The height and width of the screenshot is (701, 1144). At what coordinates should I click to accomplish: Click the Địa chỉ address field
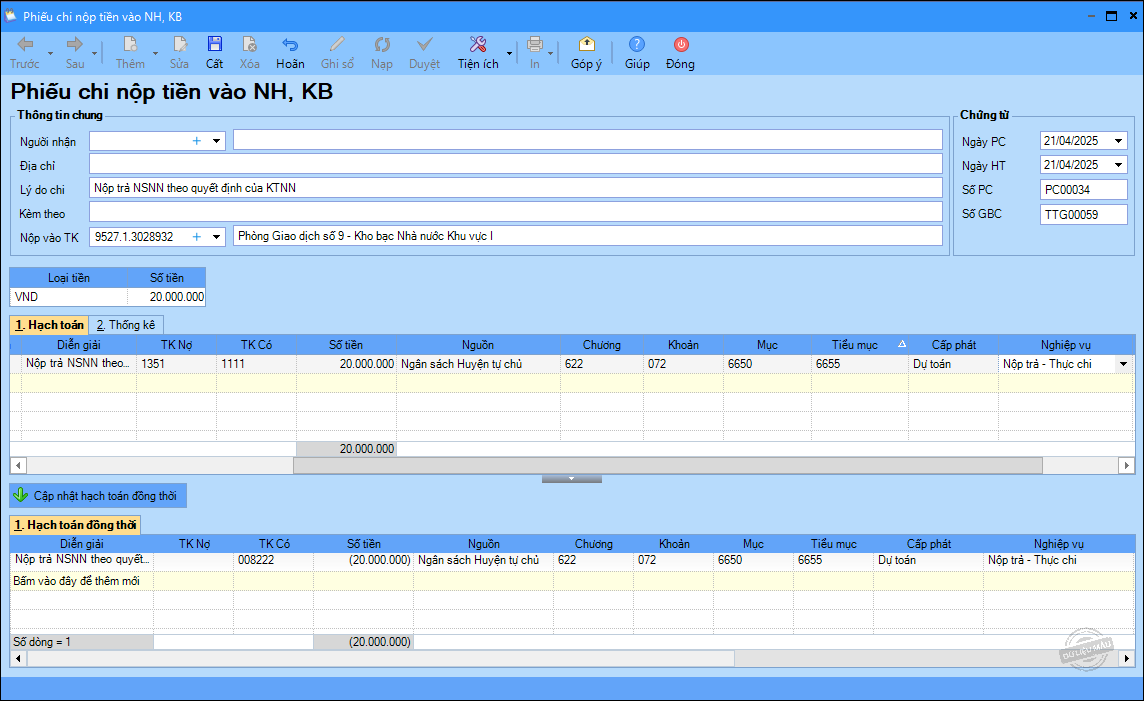tap(516, 164)
